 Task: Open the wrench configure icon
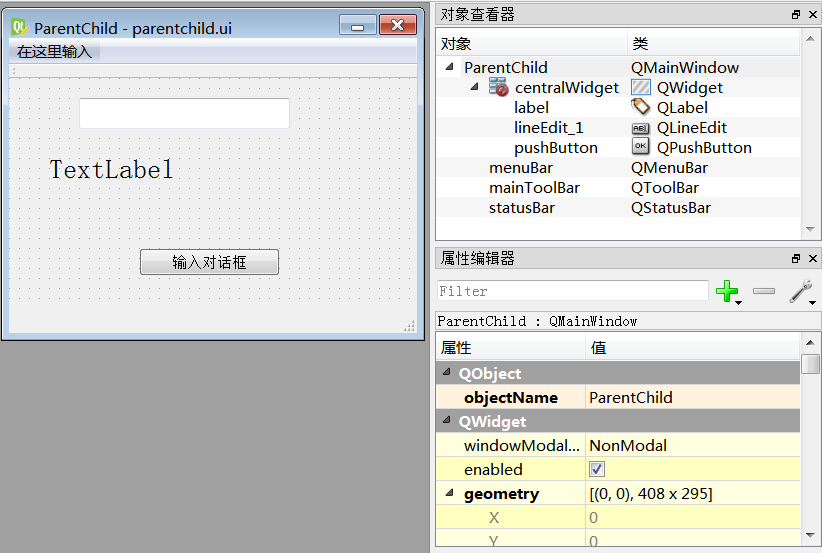(x=801, y=291)
